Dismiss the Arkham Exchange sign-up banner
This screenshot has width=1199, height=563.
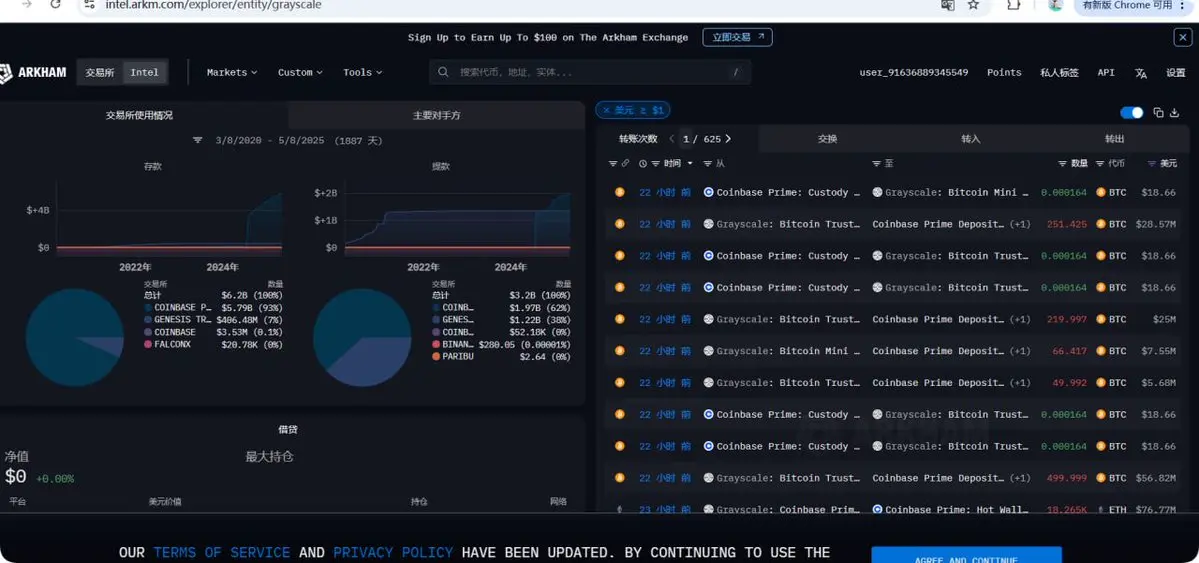pos(1181,37)
